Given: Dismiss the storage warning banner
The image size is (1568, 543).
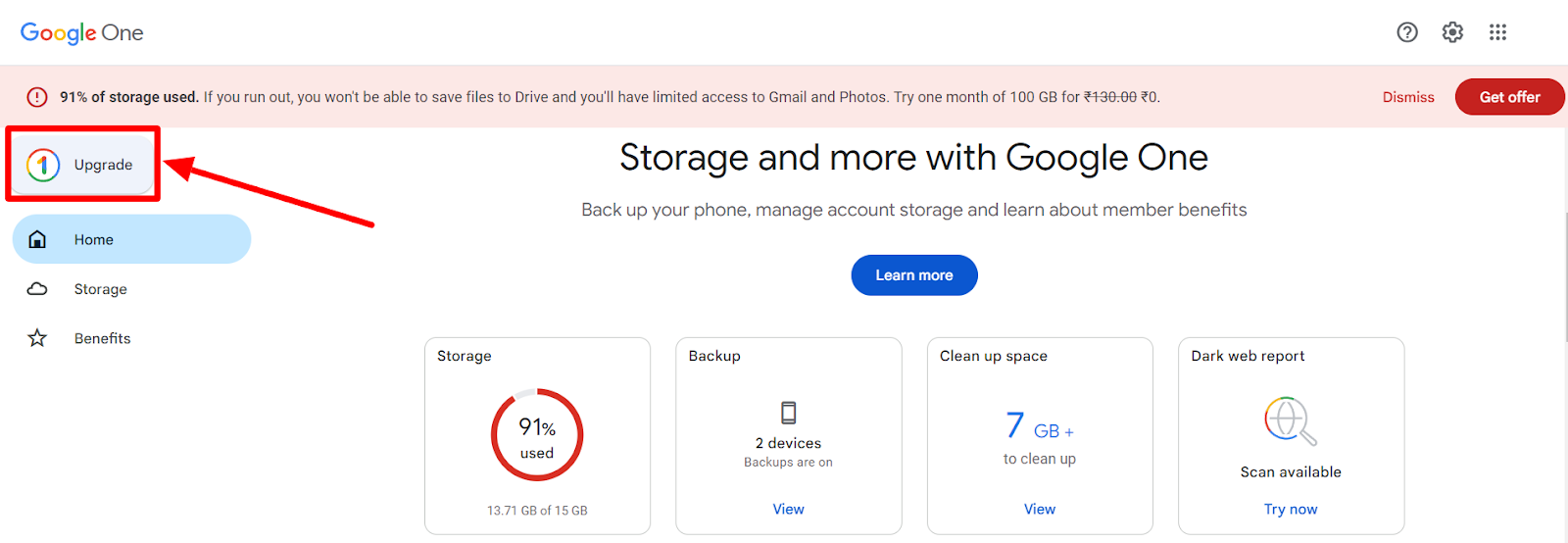Looking at the screenshot, I should (x=1408, y=97).
